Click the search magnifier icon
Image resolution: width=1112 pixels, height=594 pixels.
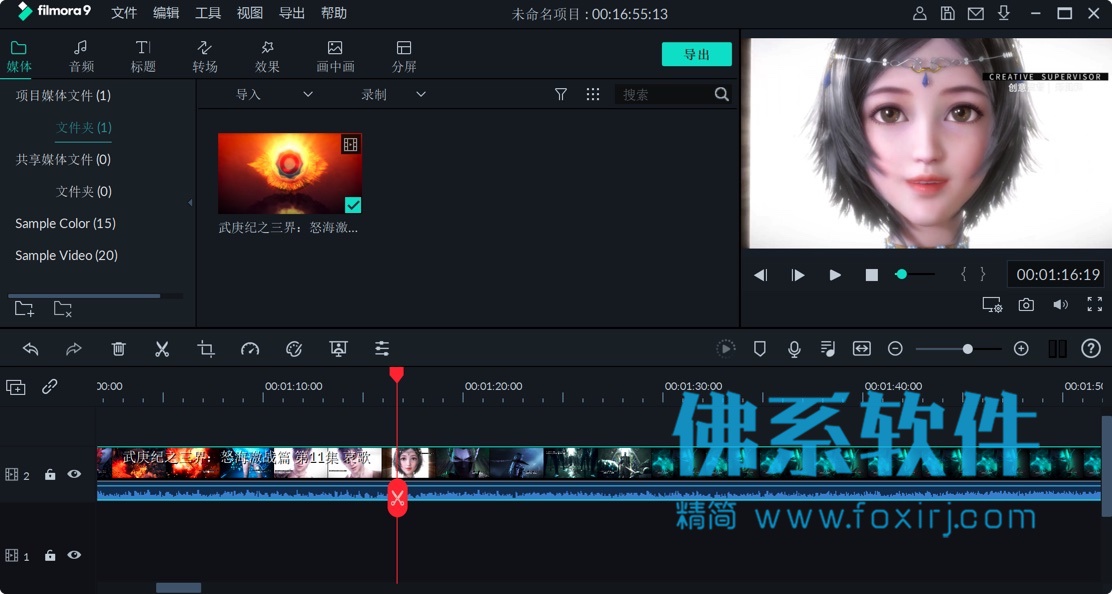pos(721,94)
